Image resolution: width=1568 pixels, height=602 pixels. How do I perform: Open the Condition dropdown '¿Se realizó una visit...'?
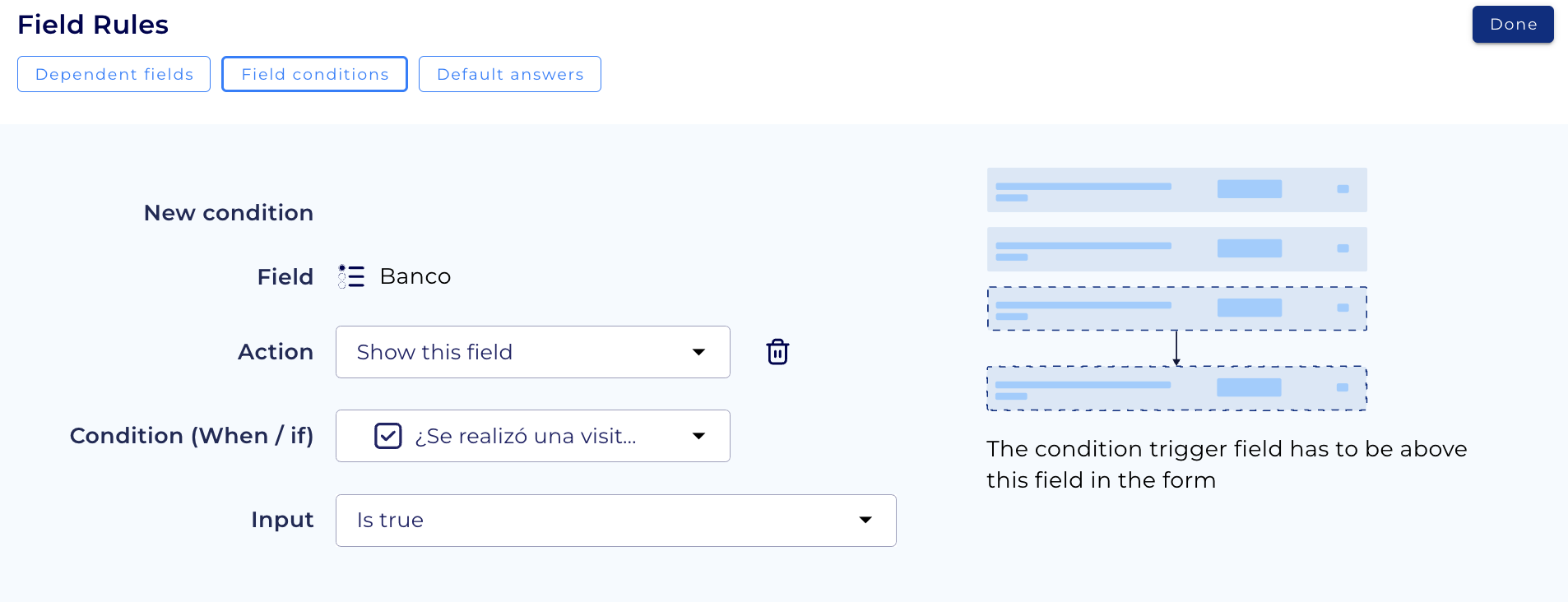[x=531, y=435]
